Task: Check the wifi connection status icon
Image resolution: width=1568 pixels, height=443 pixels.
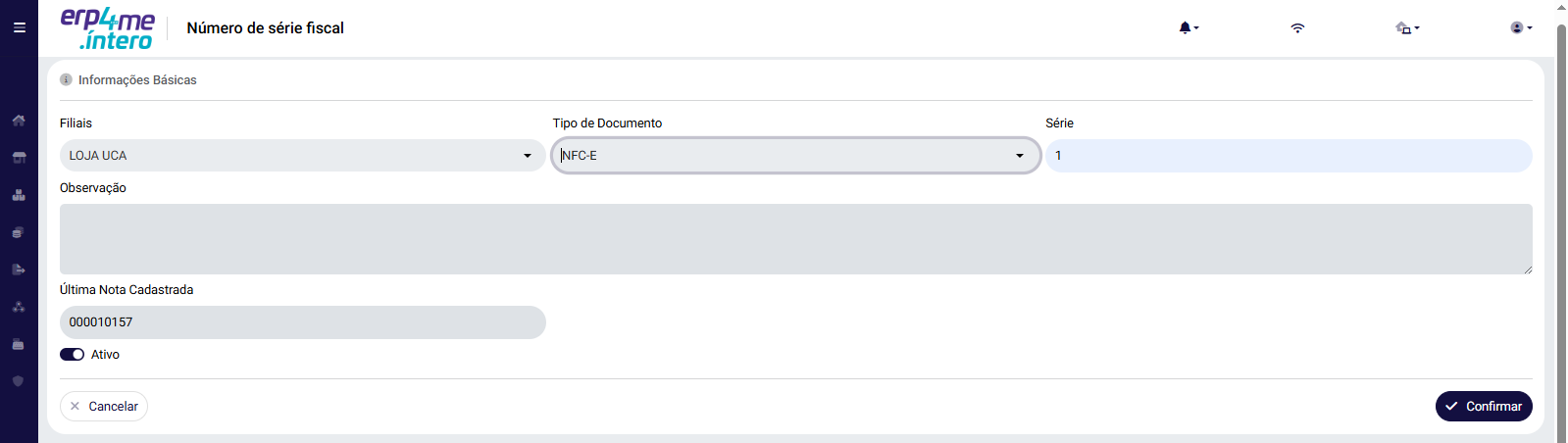Action: click(x=1297, y=27)
